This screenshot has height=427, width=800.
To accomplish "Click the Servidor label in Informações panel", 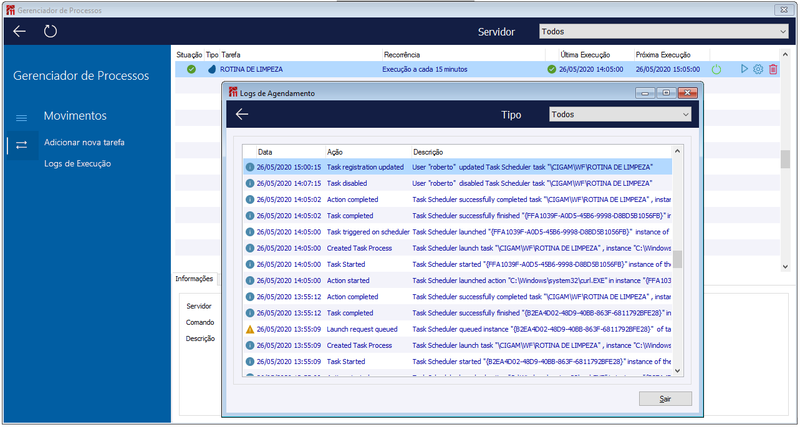I will click(x=199, y=306).
